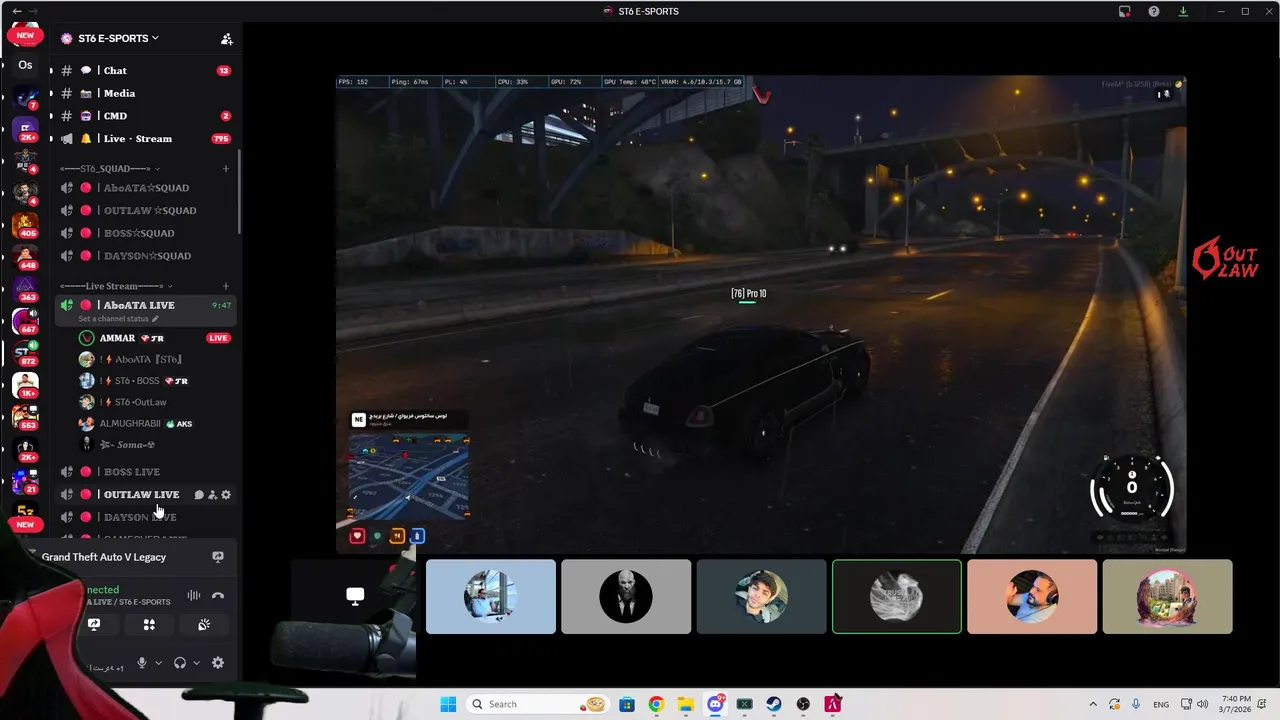
Task: Open user settings gear
Action: 218,663
